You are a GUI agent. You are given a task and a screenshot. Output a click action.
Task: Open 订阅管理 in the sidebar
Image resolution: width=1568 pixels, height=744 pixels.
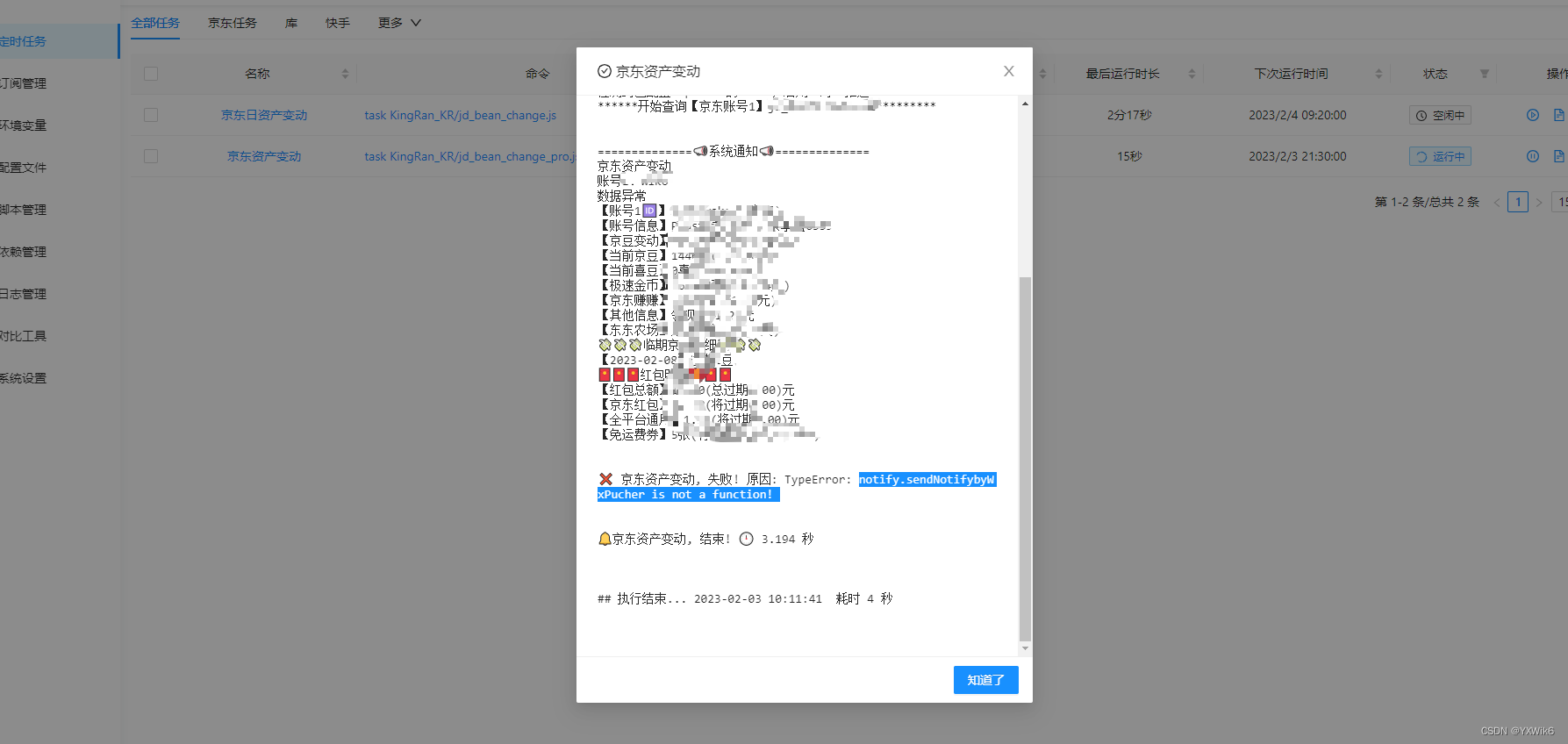coord(58,83)
